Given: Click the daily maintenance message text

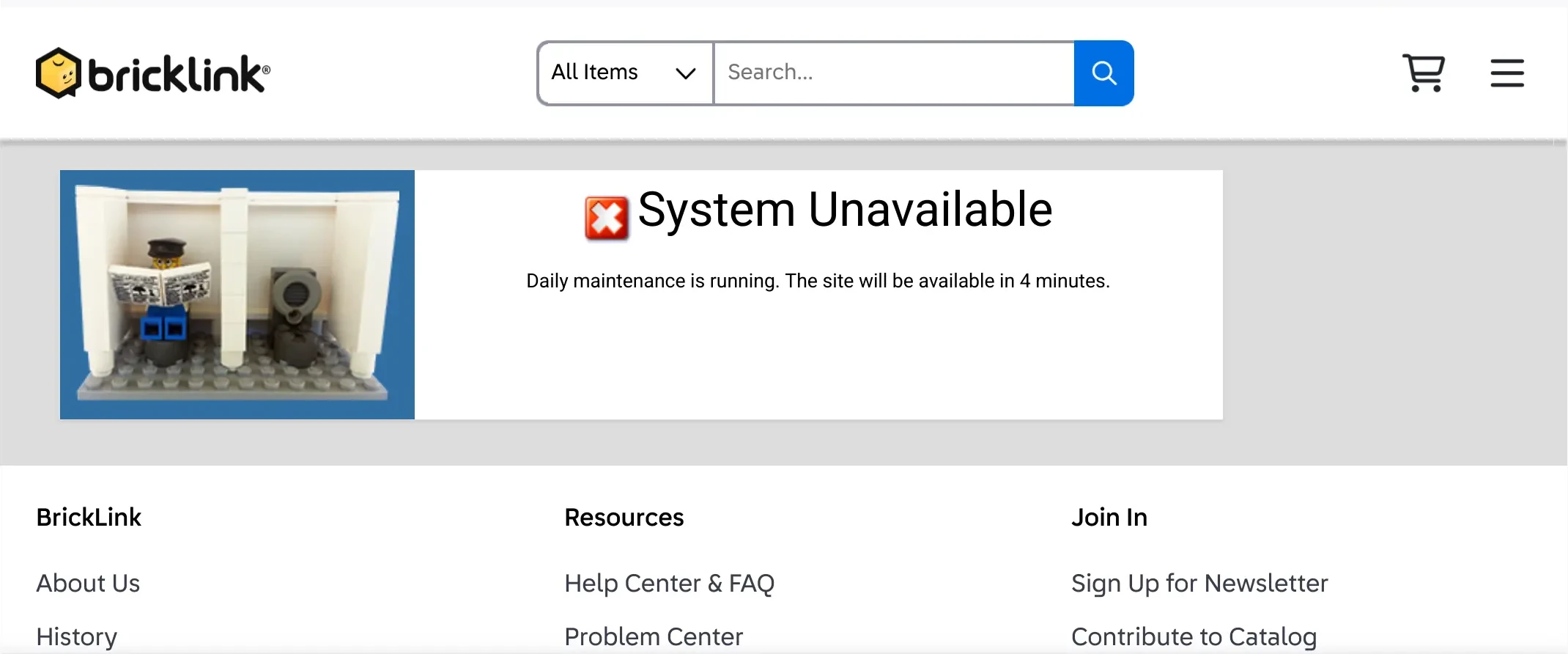Looking at the screenshot, I should [x=818, y=281].
